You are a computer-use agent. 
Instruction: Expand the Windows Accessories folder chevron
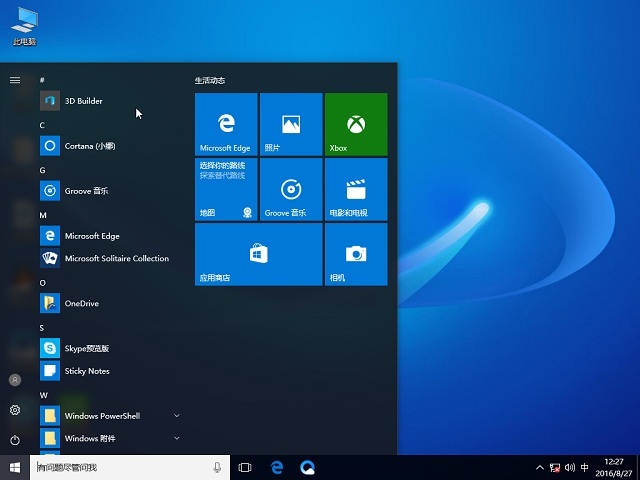click(177, 438)
